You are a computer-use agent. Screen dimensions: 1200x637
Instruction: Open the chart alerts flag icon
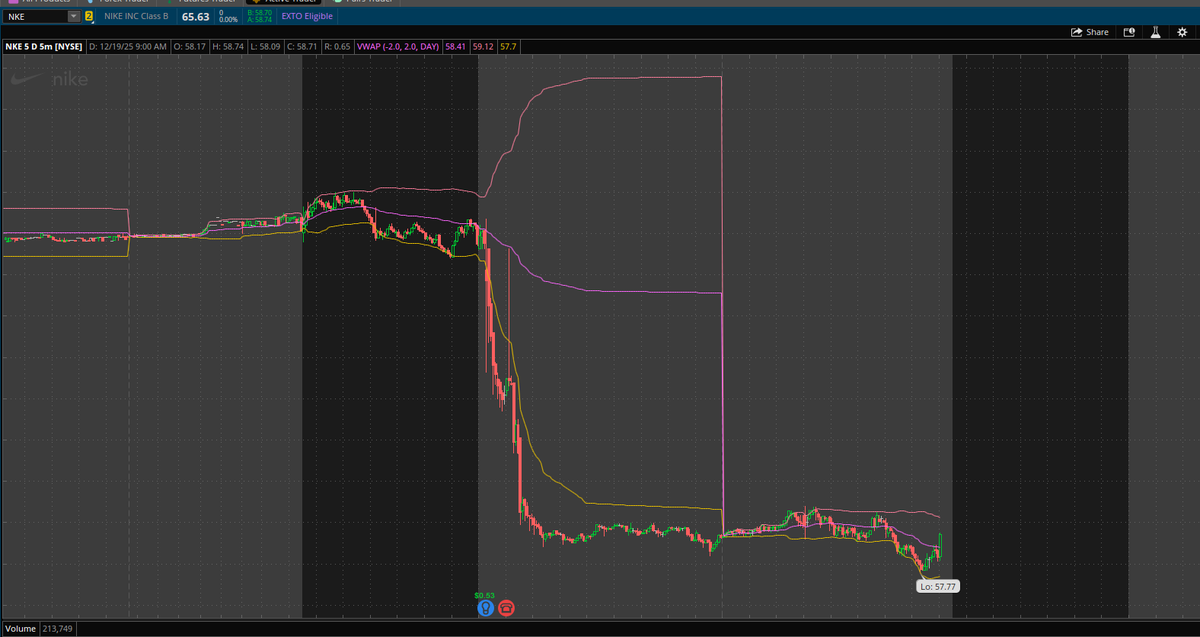tap(1129, 32)
